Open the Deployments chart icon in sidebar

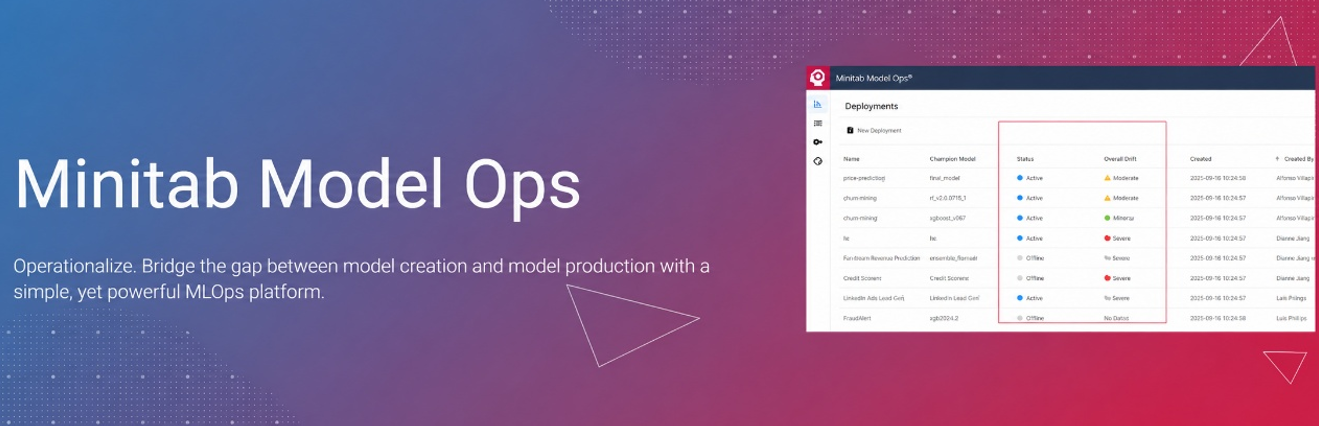click(x=817, y=104)
